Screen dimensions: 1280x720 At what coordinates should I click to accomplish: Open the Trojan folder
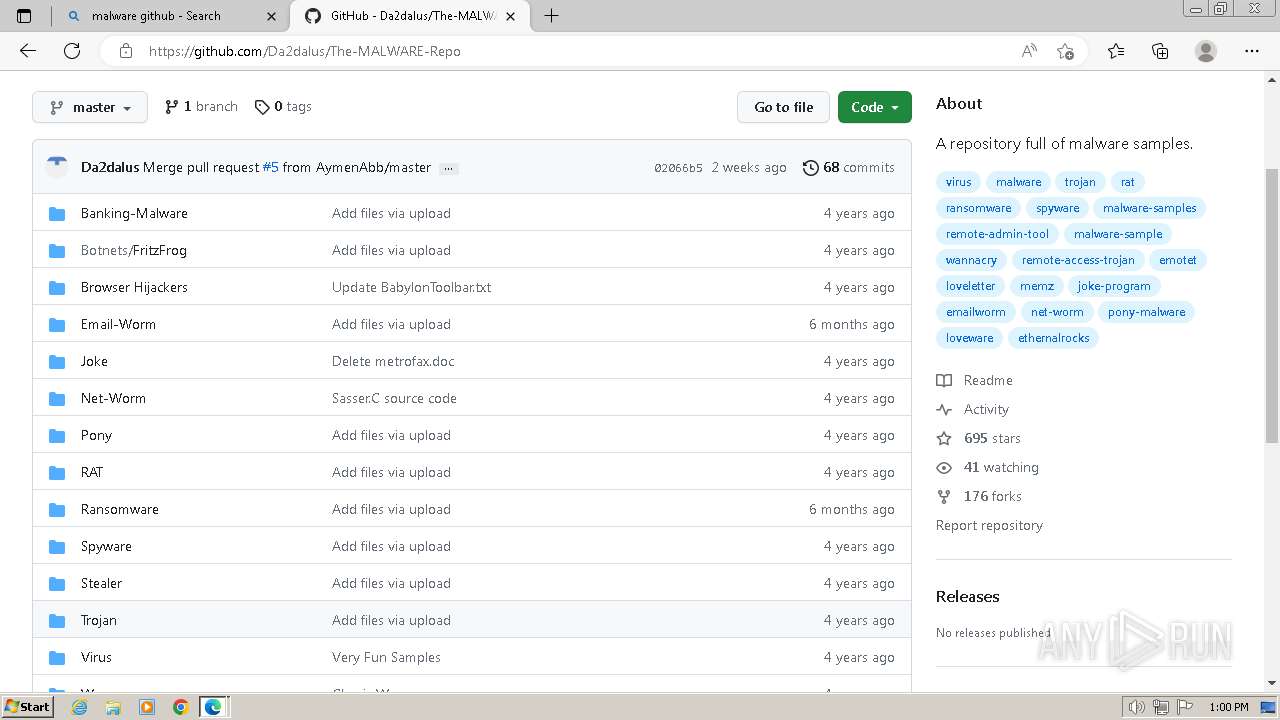[99, 620]
